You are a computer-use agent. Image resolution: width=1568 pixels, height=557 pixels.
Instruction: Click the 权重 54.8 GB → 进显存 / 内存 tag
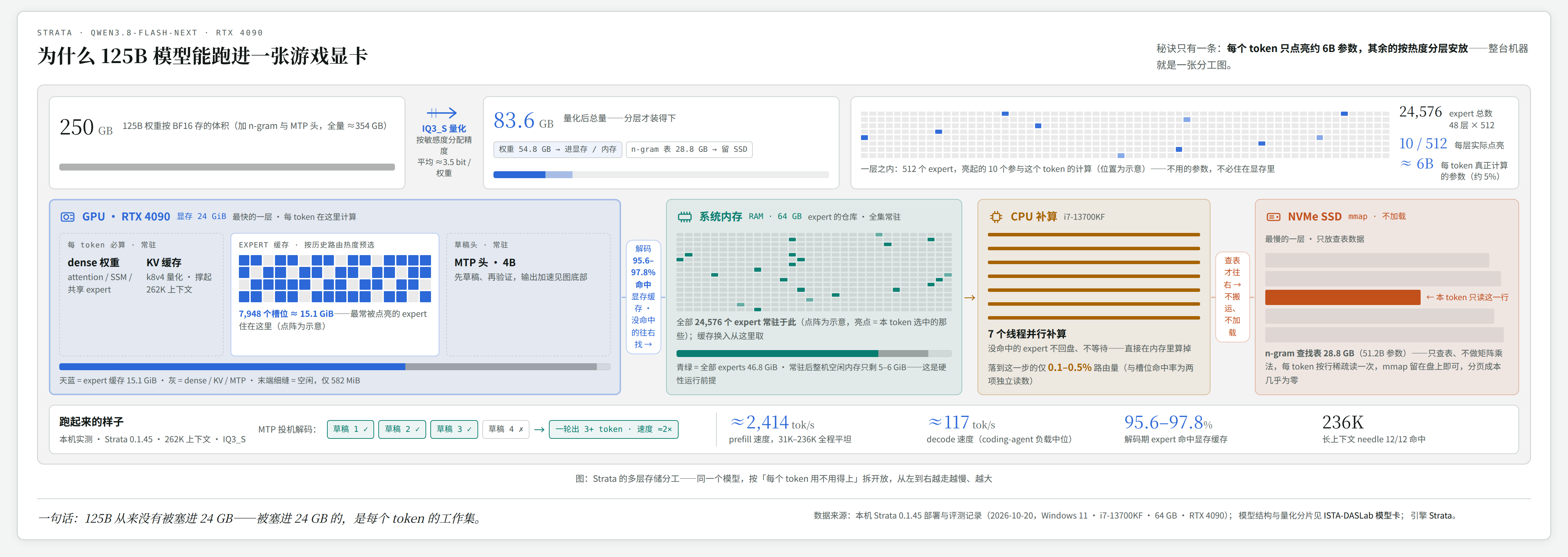[558, 149]
